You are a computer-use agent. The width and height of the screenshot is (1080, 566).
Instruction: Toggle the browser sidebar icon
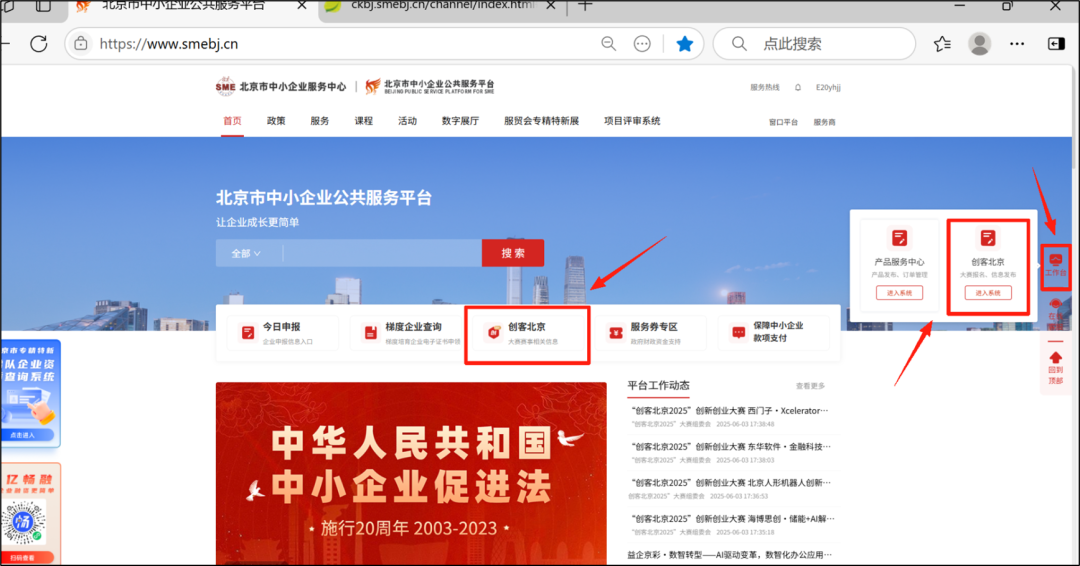(x=1056, y=44)
